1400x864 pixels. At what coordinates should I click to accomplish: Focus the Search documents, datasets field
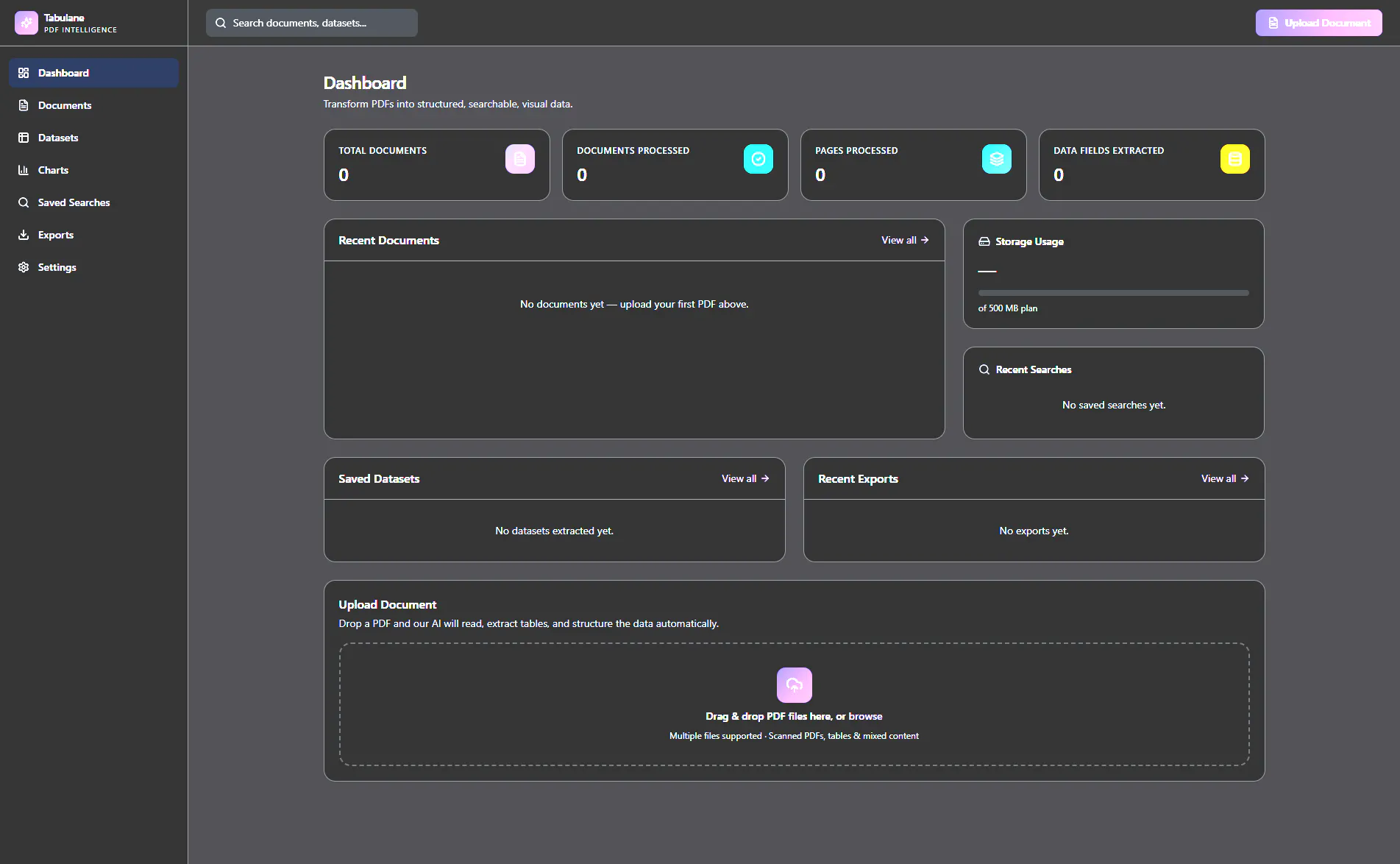coord(312,23)
